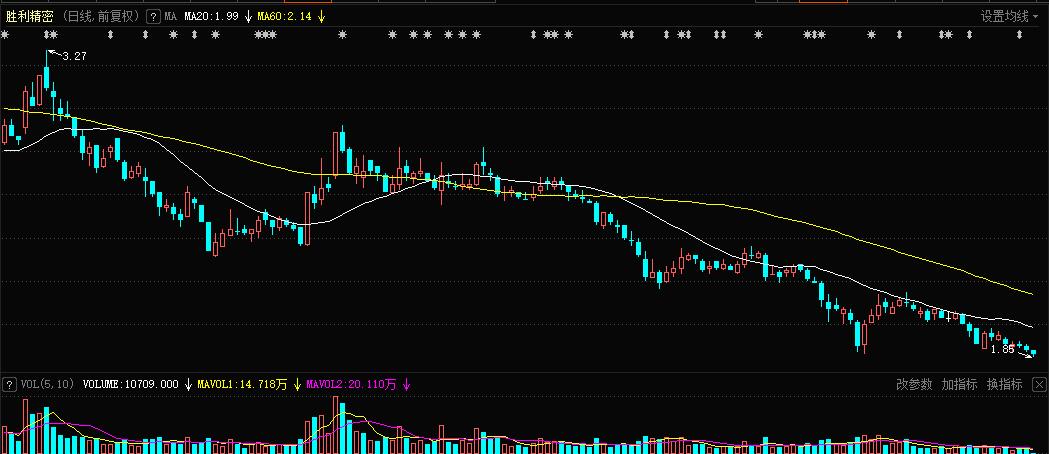Screen dimensions: 1049x454
Task: Click the 改参数 button
Action: coord(914,384)
